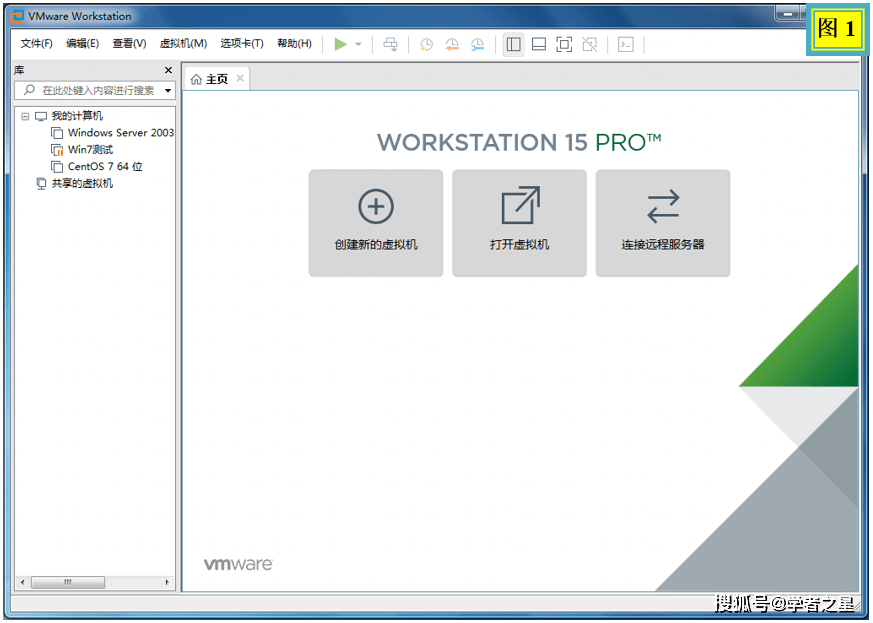Click the search magnifier icon

tap(30, 90)
